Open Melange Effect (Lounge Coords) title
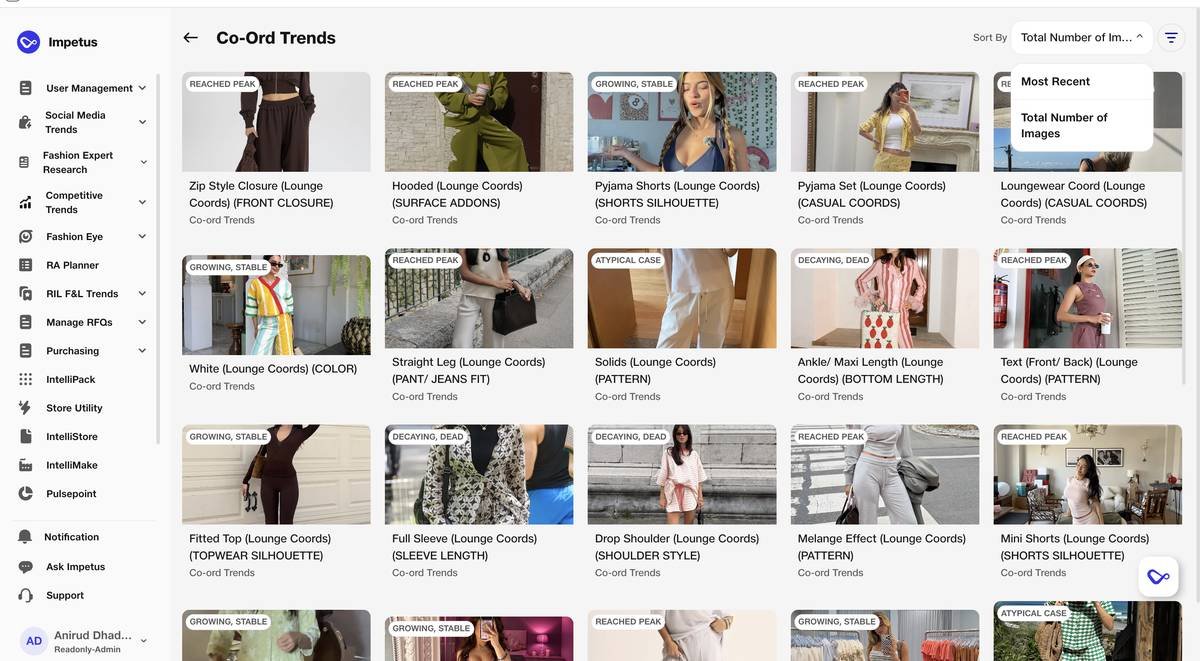Screen dimensions: 1200x661 pos(882,547)
